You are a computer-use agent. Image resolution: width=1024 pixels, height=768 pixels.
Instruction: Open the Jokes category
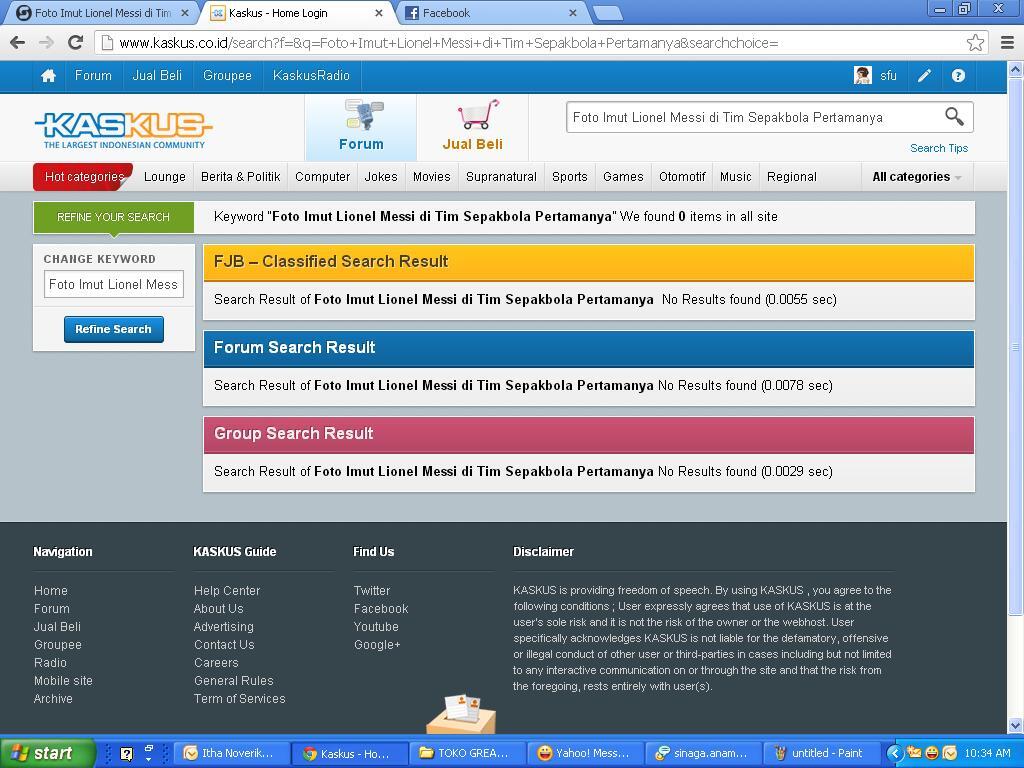pyautogui.click(x=381, y=177)
